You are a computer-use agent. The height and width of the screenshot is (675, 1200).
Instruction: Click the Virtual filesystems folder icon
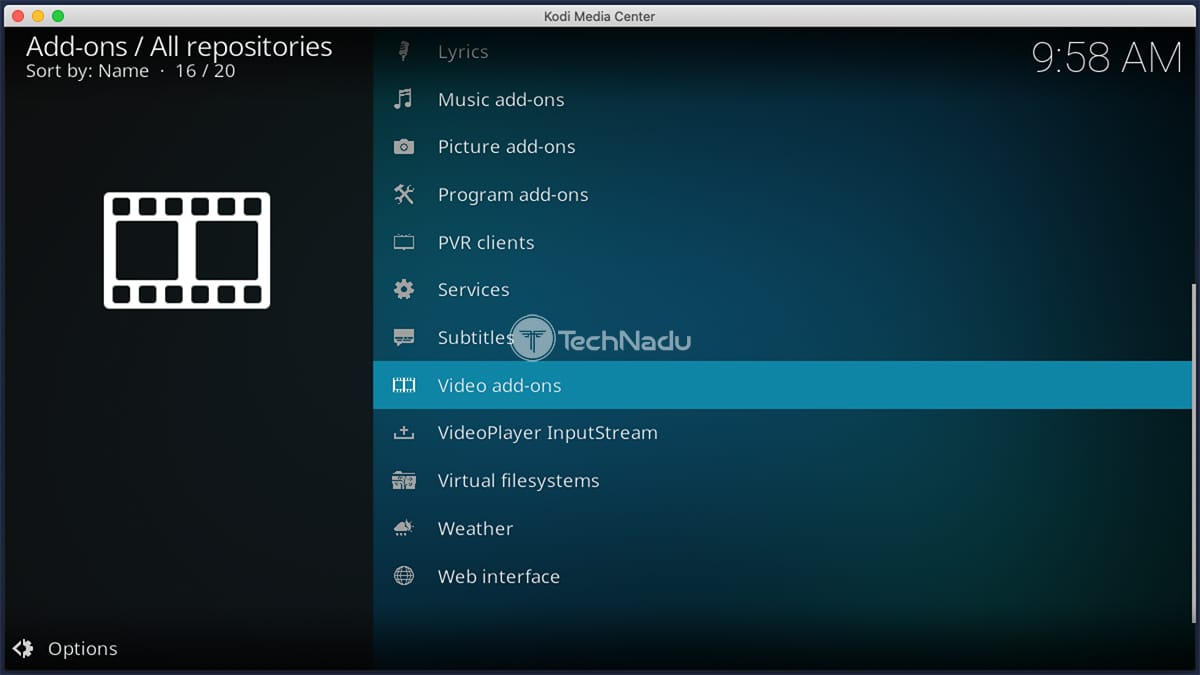tap(404, 481)
